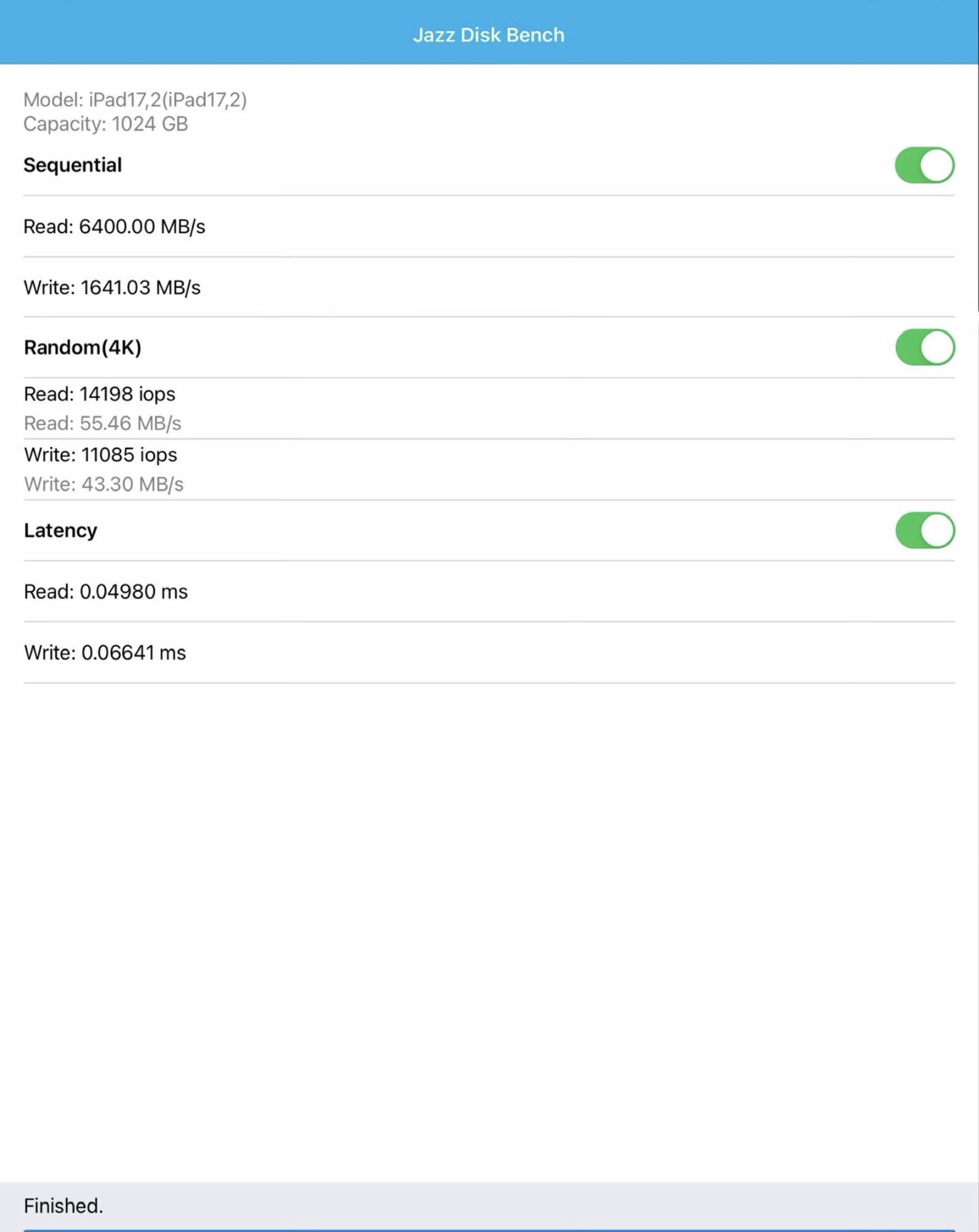Tap the Write 43.30 MB/s line
Viewport: 979px width, 1232px height.
click(104, 484)
